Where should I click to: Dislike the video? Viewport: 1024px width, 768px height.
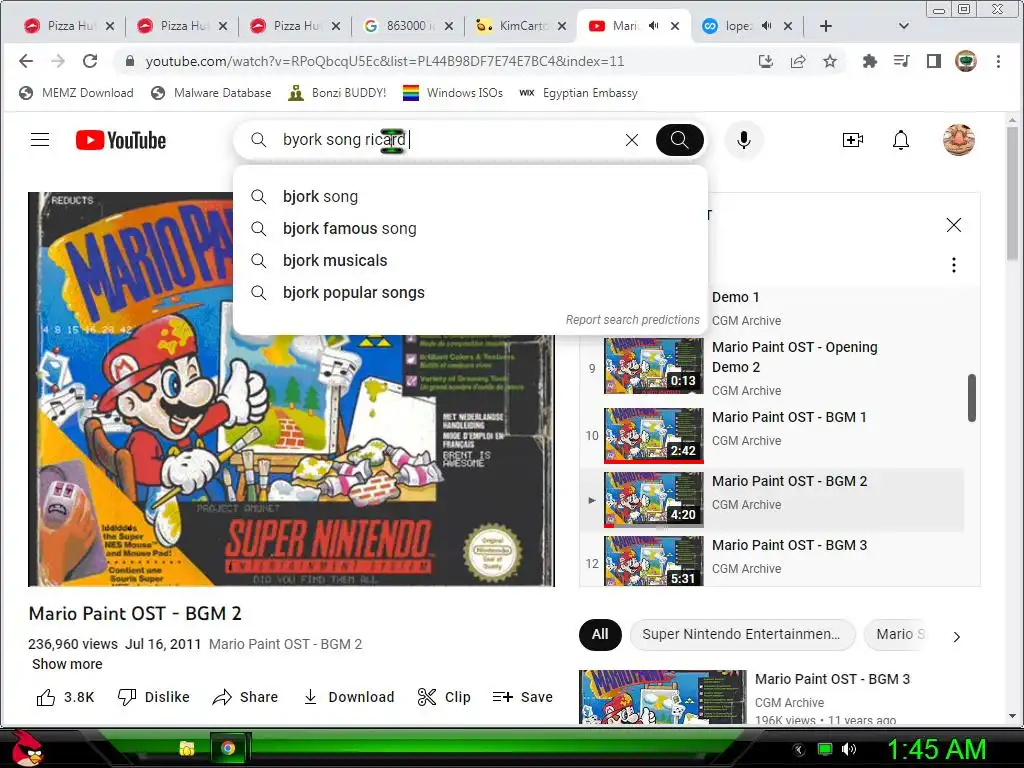153,697
